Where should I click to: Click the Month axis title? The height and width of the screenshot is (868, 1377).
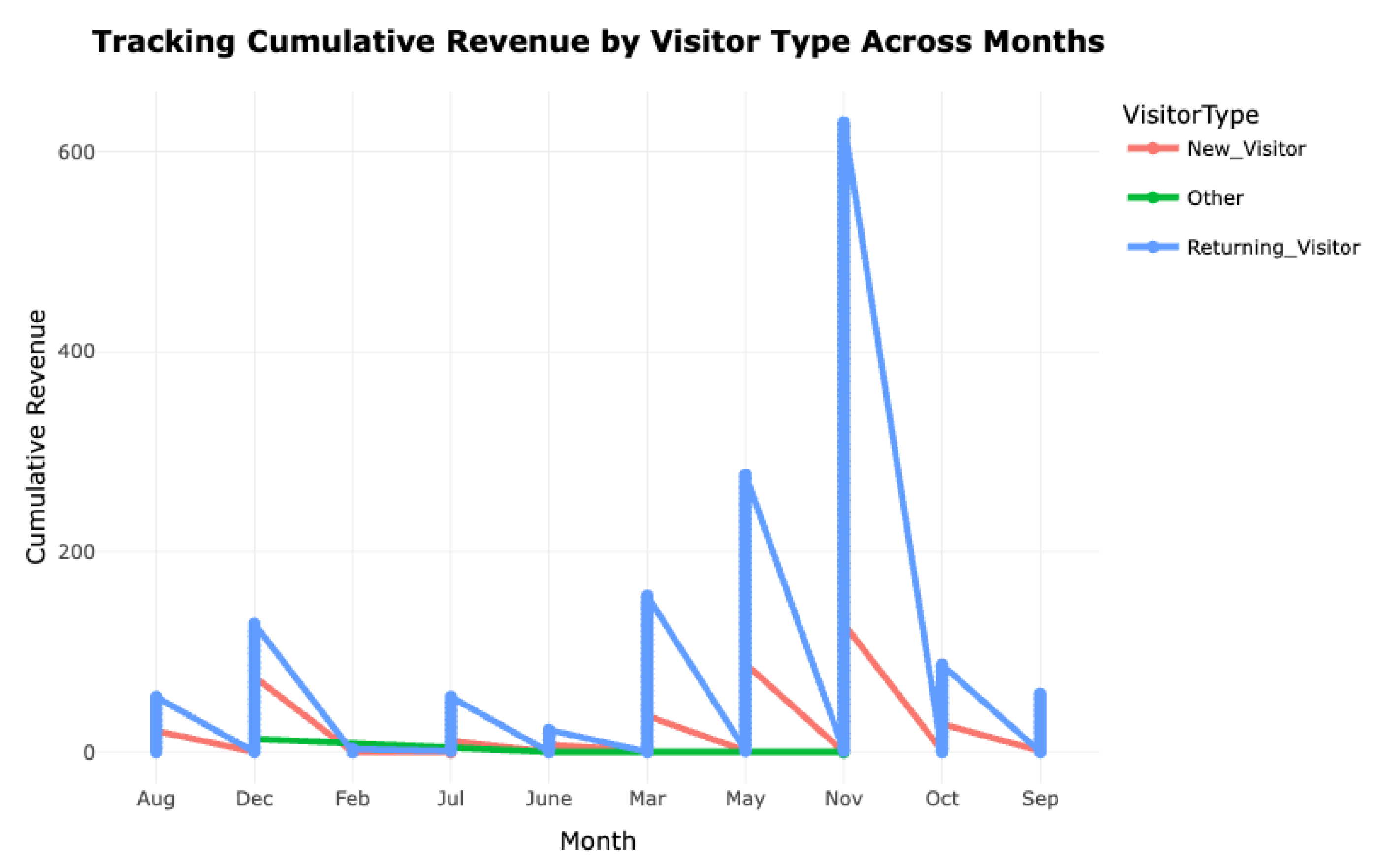(x=598, y=841)
